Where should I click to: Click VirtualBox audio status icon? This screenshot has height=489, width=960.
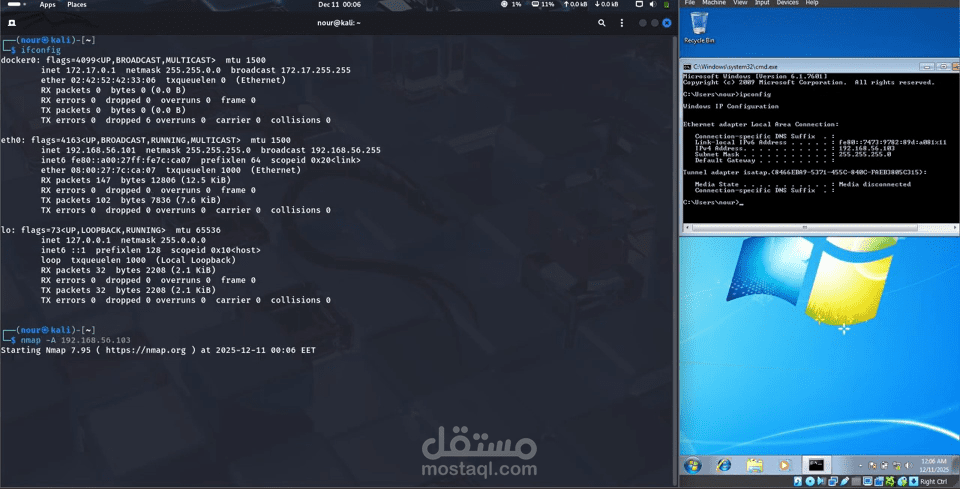[821, 481]
